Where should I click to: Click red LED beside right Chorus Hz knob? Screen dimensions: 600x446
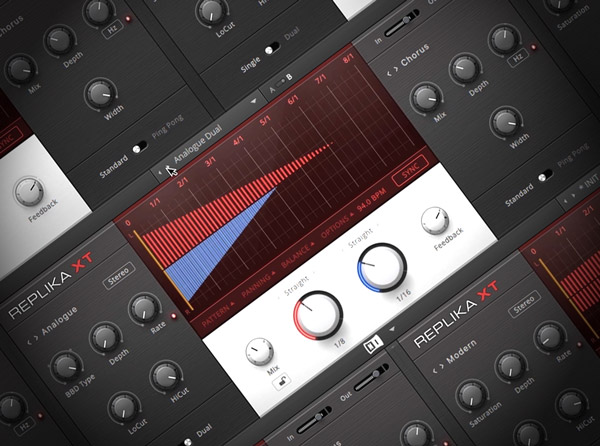533,47
